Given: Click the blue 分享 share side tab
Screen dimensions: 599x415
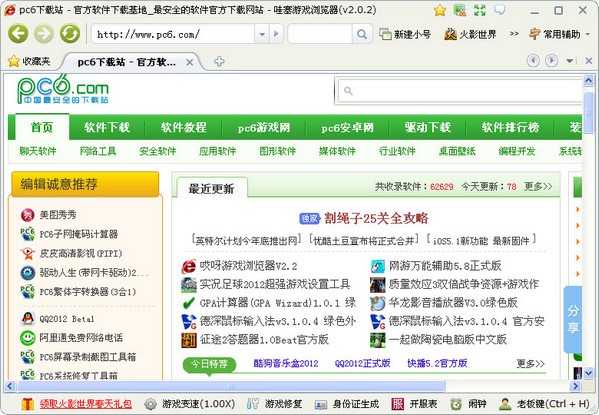Looking at the screenshot, I should pyautogui.click(x=573, y=319).
